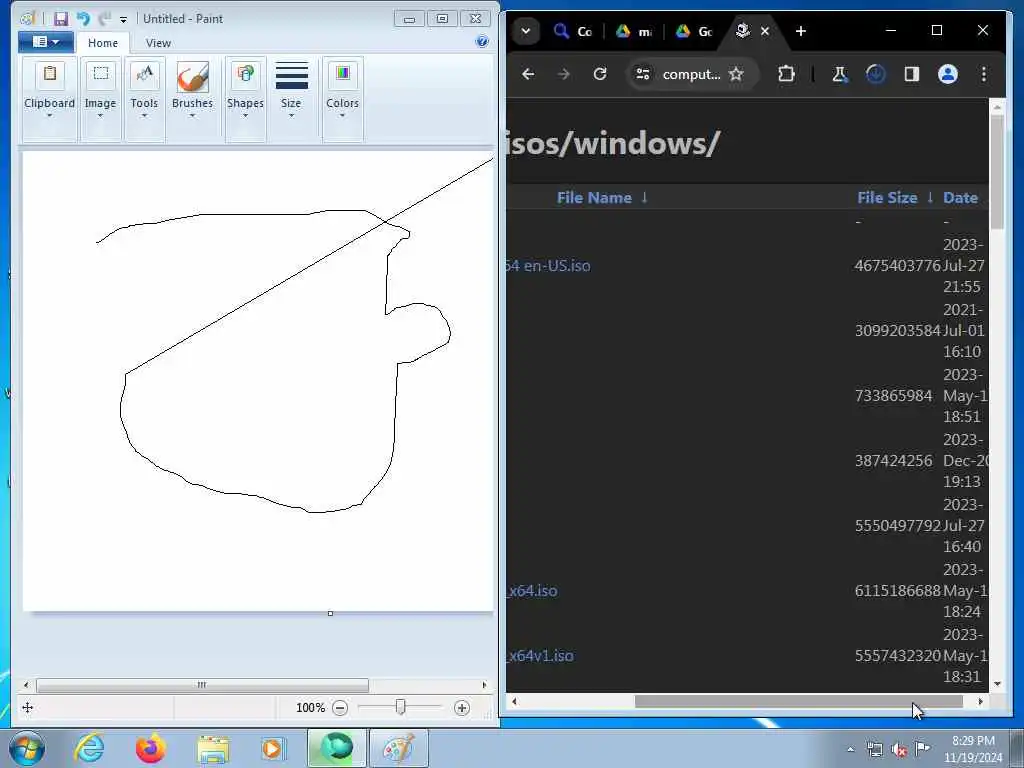Expand the Image group dropdown
Screen dimensions: 1024x768
[x=101, y=116]
